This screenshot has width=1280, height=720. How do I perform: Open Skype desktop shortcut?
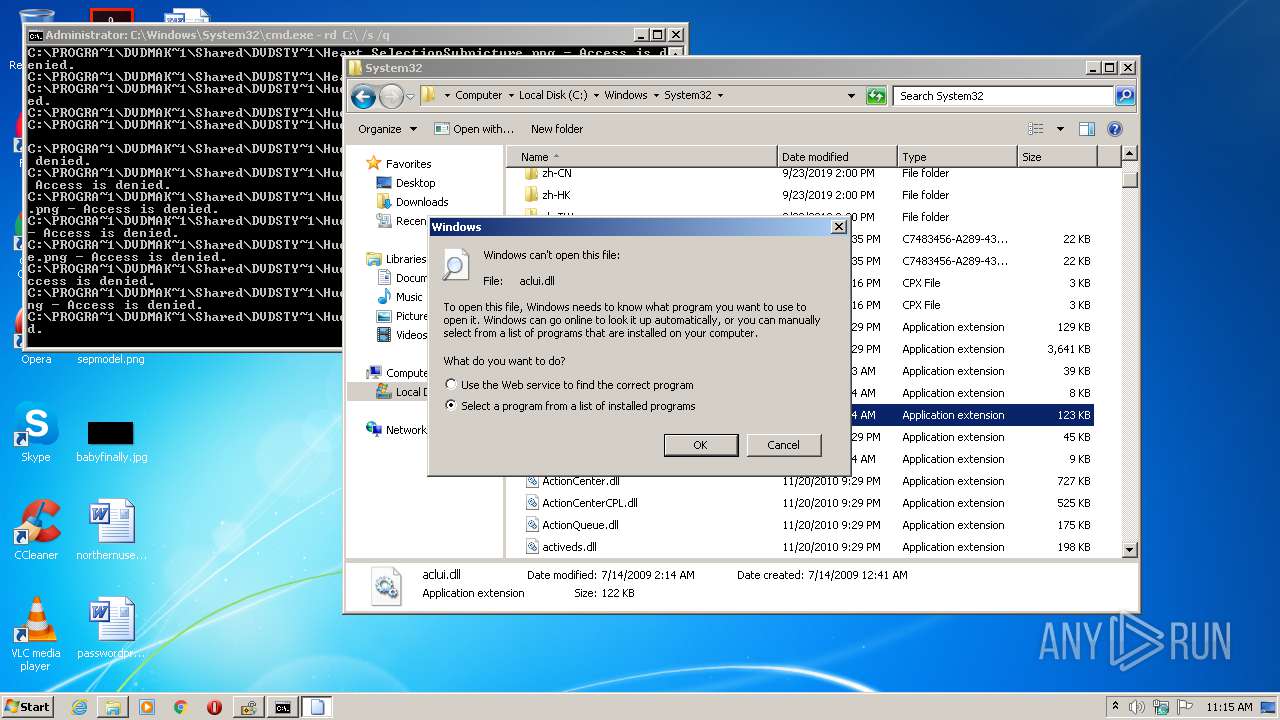point(36,433)
